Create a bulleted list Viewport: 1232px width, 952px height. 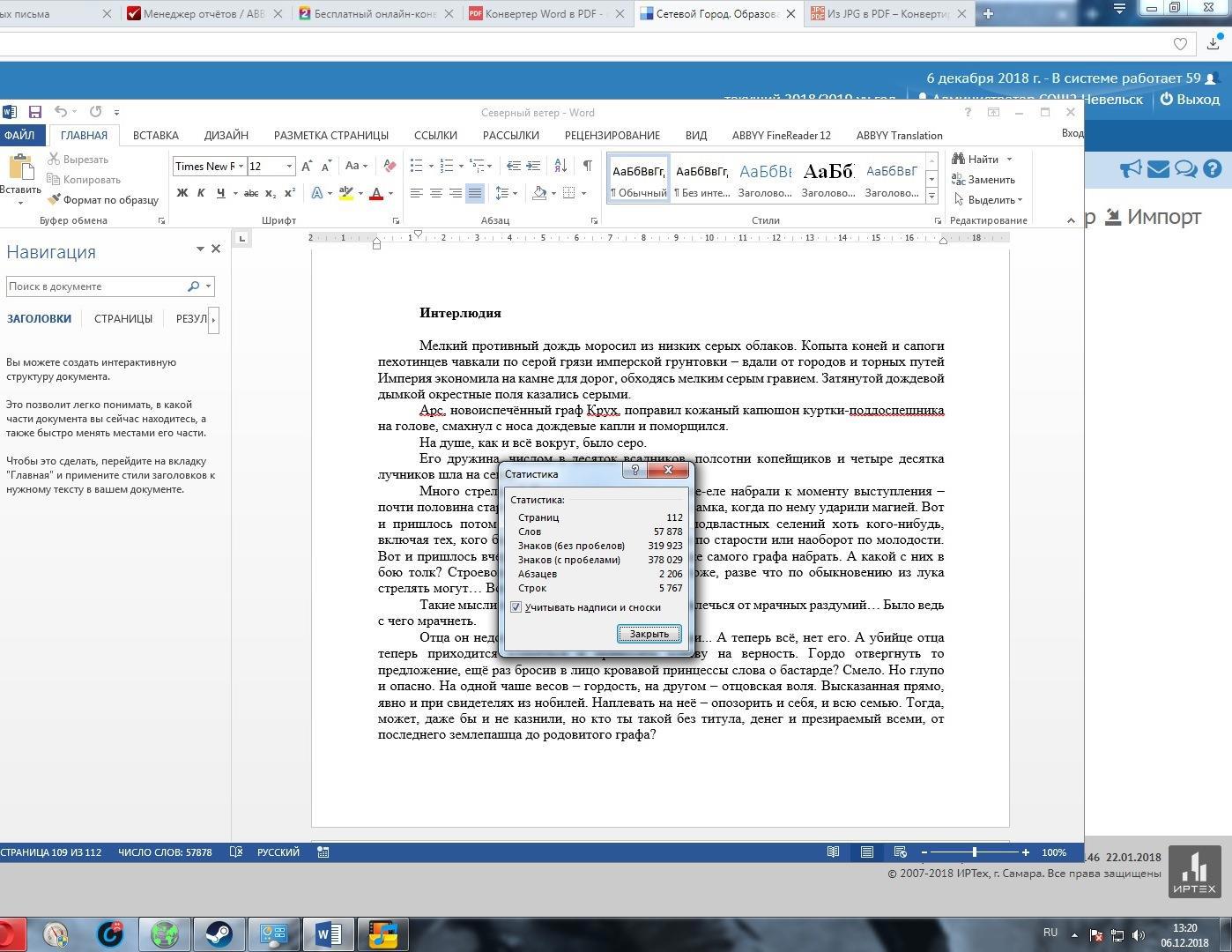click(416, 166)
